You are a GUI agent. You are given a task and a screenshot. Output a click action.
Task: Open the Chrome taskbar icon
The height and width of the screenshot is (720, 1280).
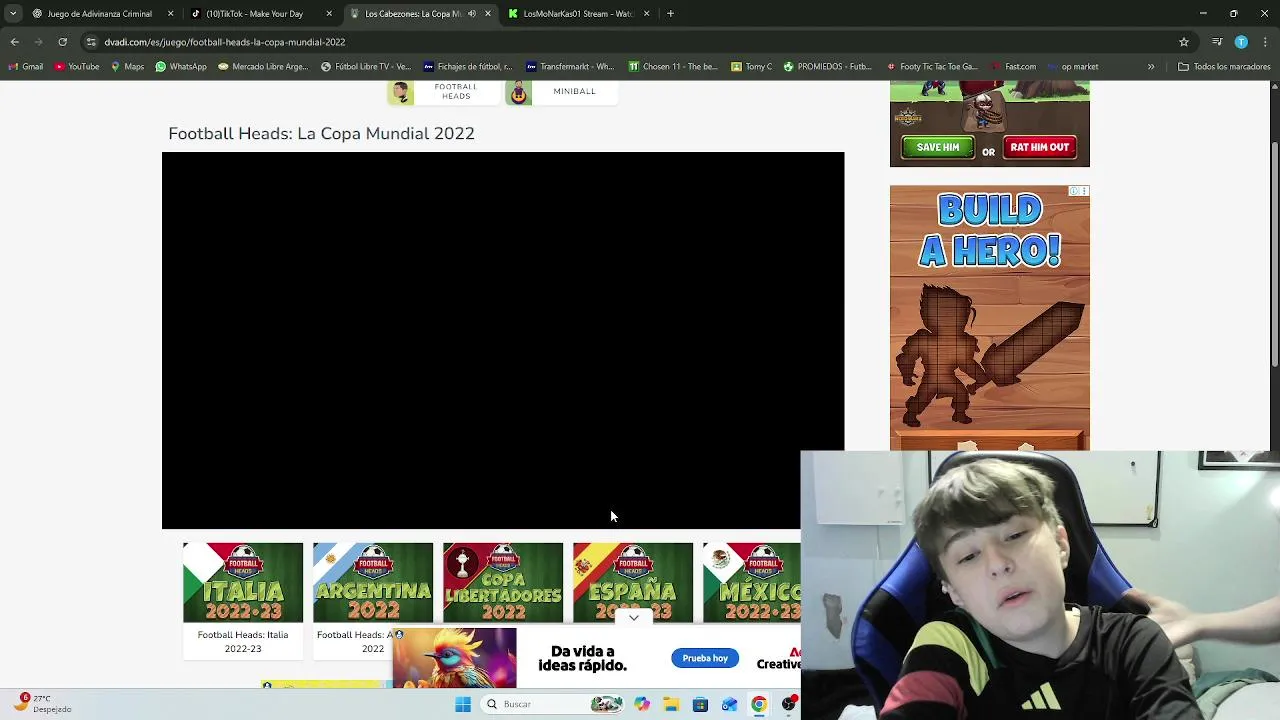(759, 704)
